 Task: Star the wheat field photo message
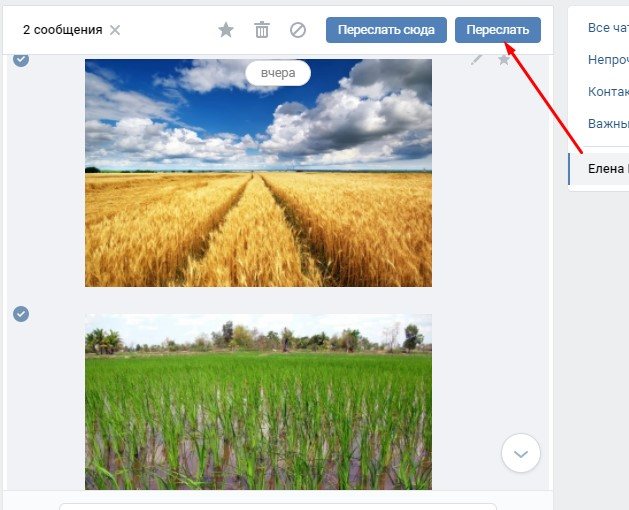click(x=504, y=60)
